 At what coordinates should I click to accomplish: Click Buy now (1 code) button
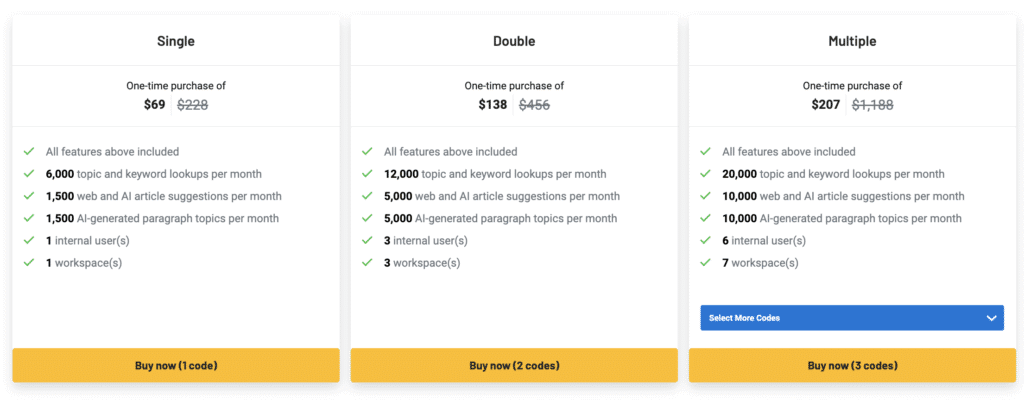click(x=176, y=365)
